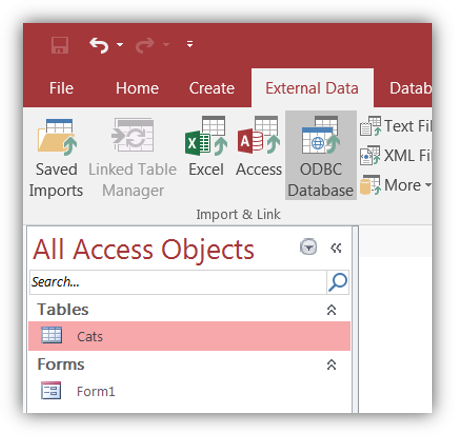
Task: Import an XML File
Action: tap(396, 156)
